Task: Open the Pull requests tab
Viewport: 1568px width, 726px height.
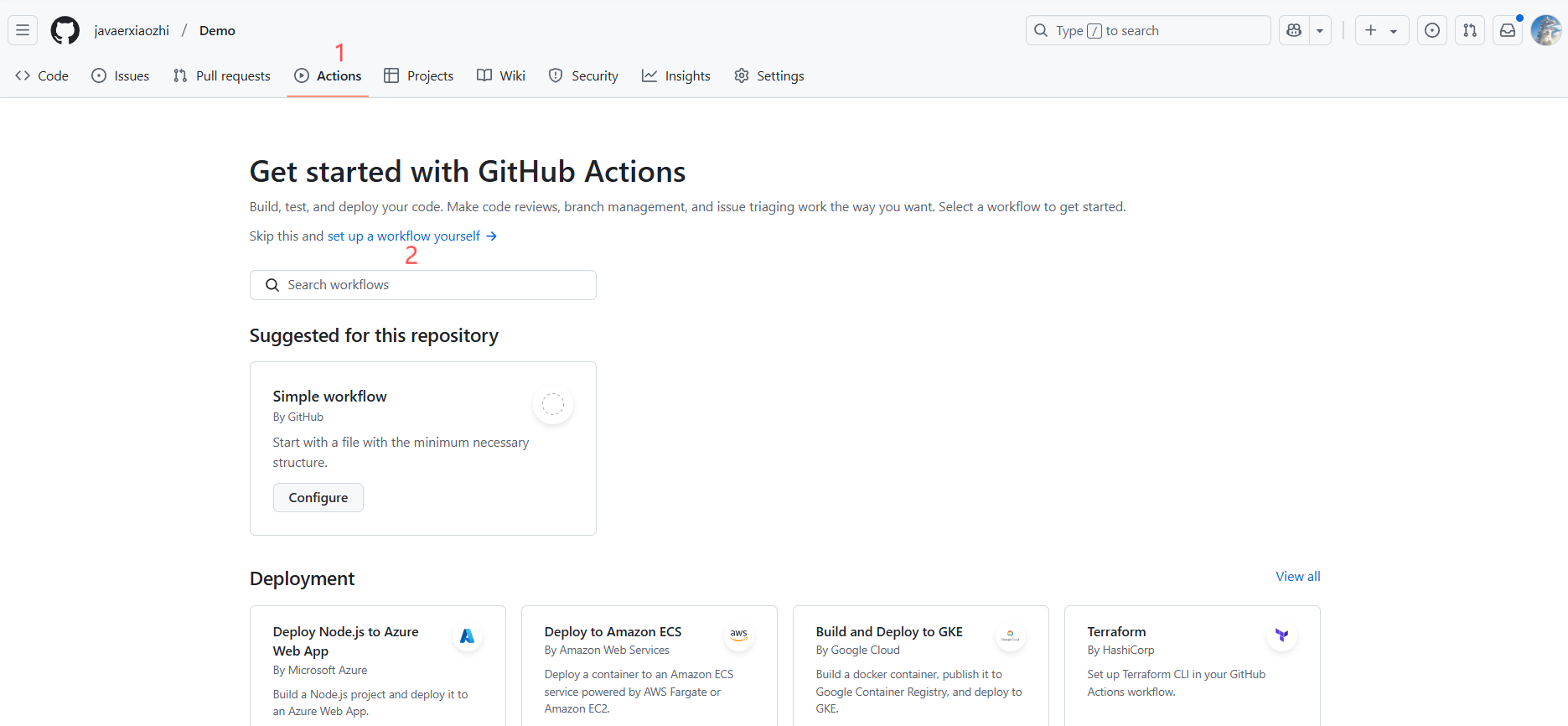Action: coord(222,75)
